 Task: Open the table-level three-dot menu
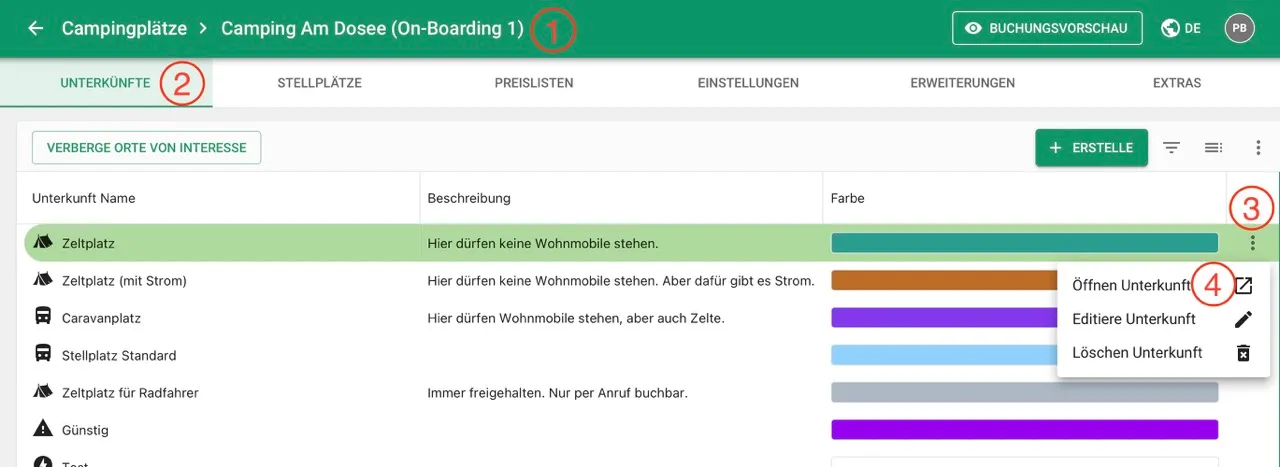click(1258, 148)
